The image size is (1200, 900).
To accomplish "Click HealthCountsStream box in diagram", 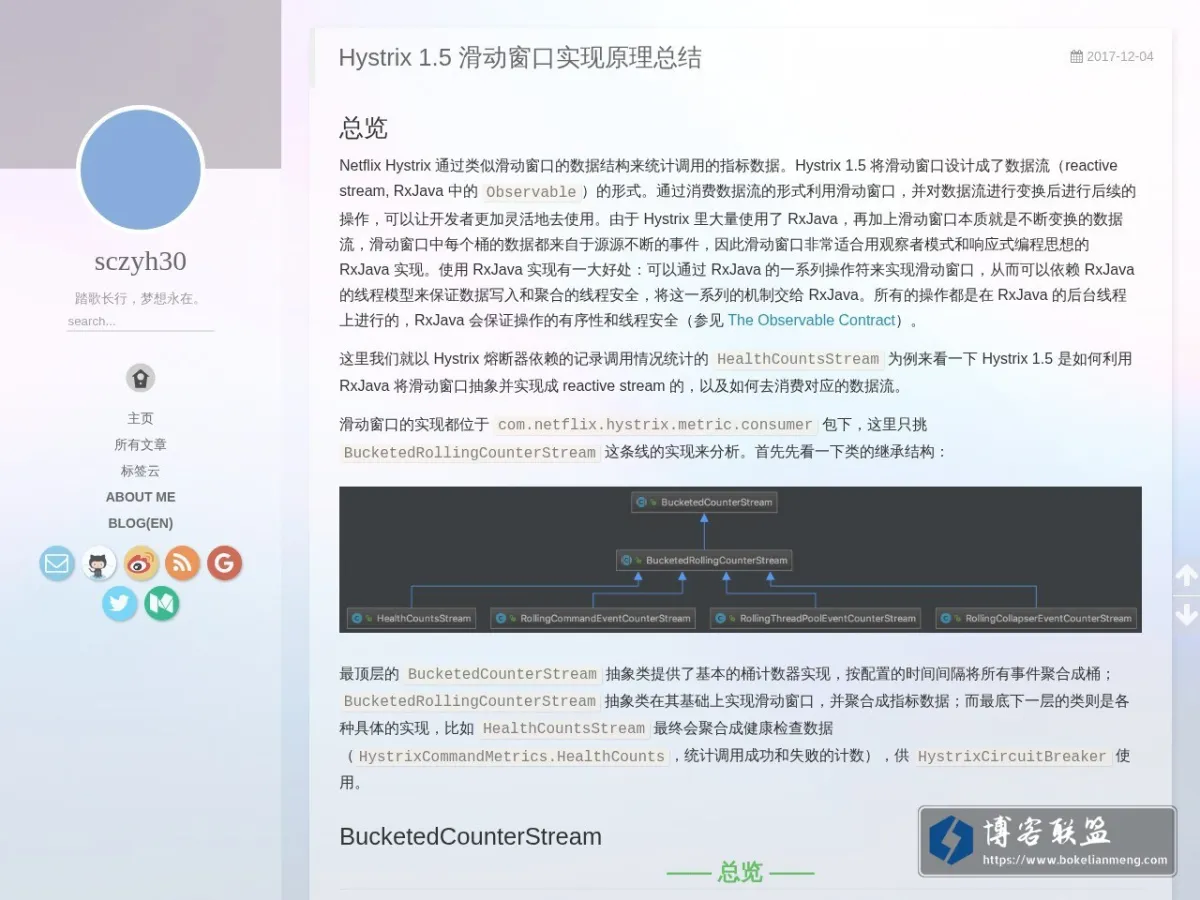I will pyautogui.click(x=412, y=618).
